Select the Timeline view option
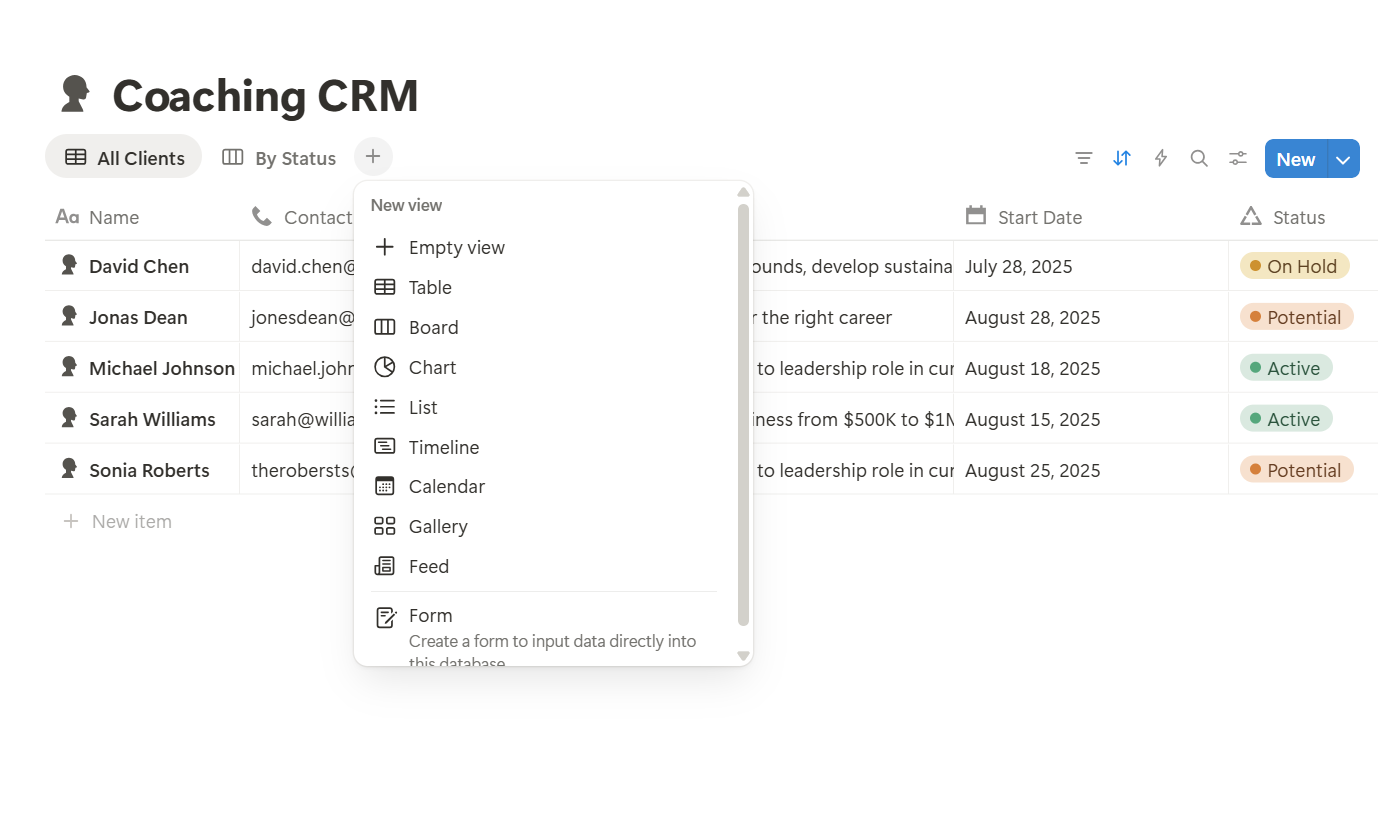Viewport: 1378px width, 840px height. tap(444, 447)
